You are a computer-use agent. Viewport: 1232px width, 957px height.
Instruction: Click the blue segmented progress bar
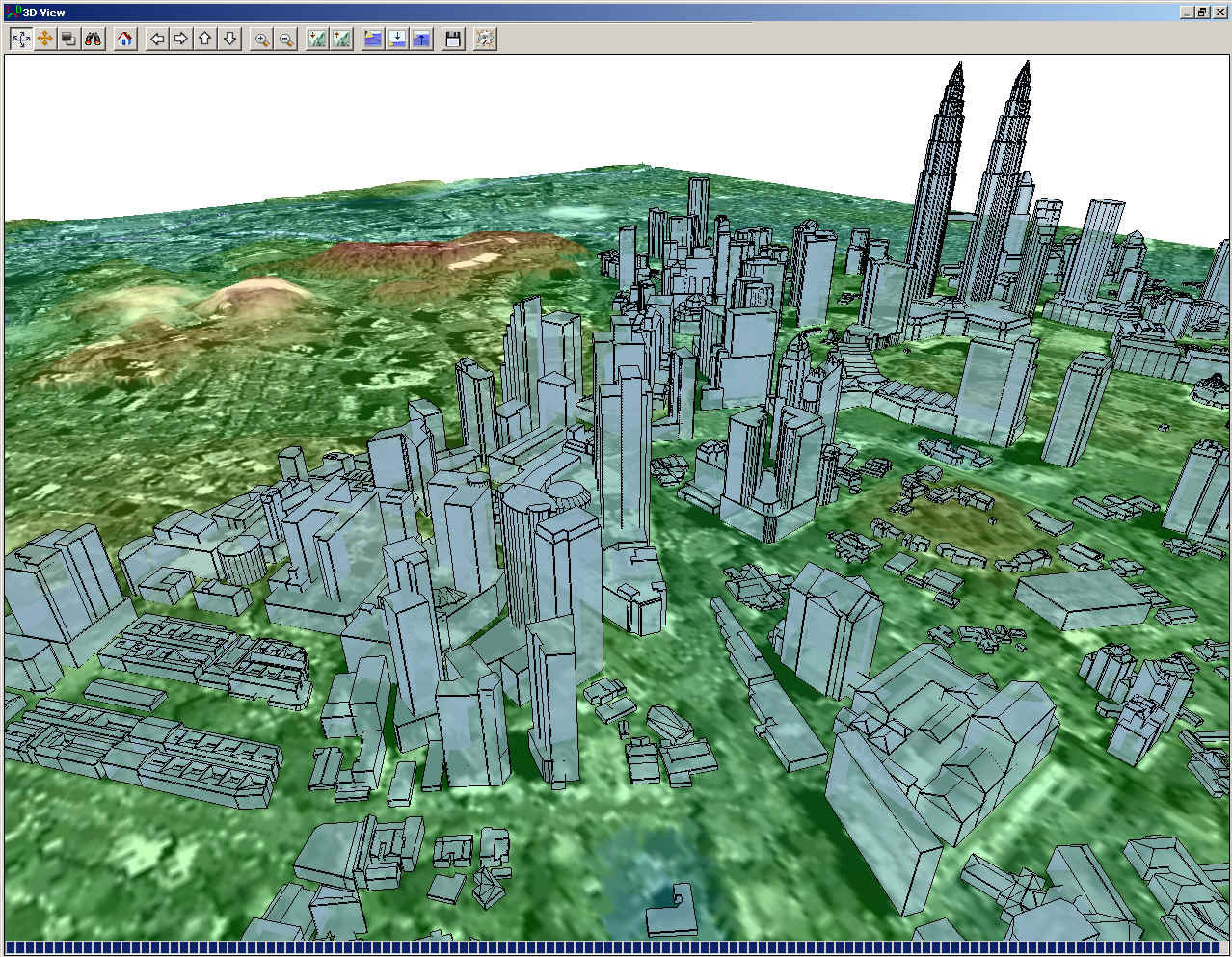[x=615, y=947]
